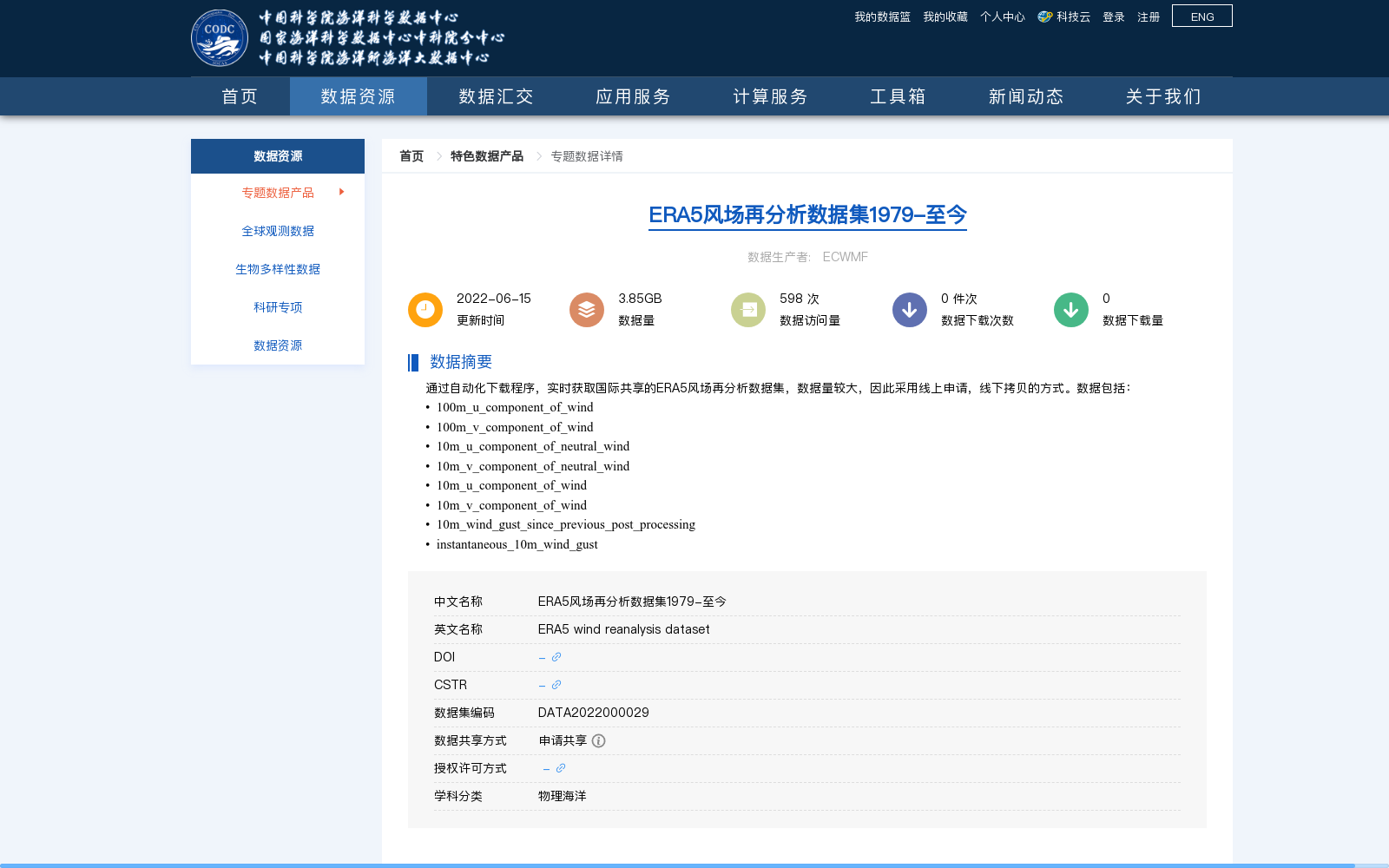The height and width of the screenshot is (868, 1389).
Task: Open the CSTR link icon
Action: pos(556,685)
